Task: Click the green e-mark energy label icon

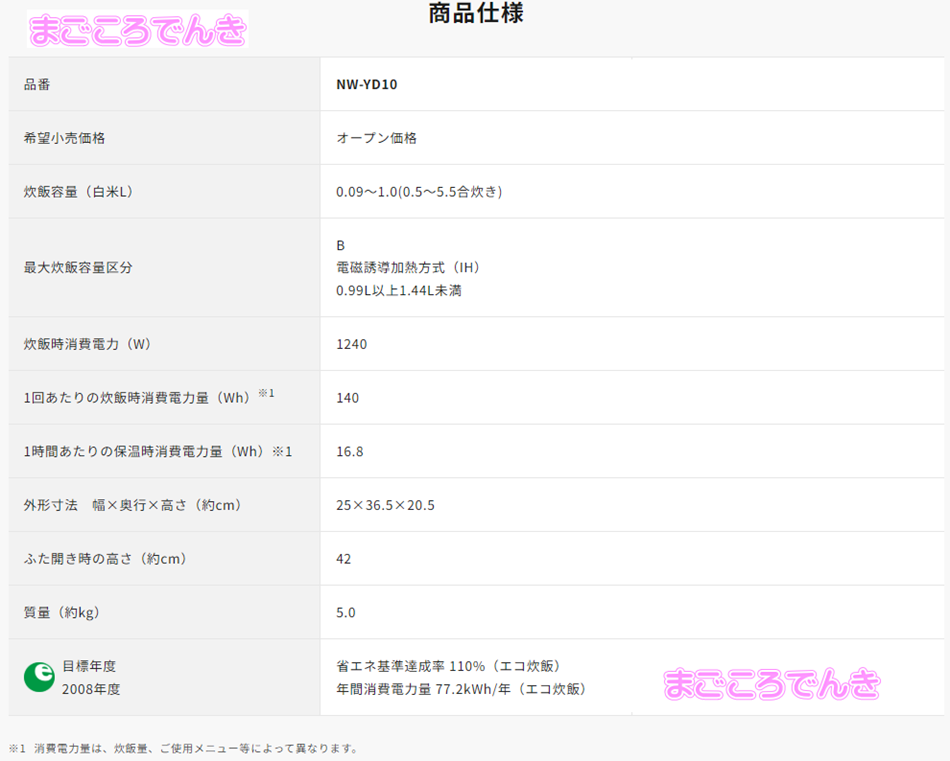Action: 39,677
